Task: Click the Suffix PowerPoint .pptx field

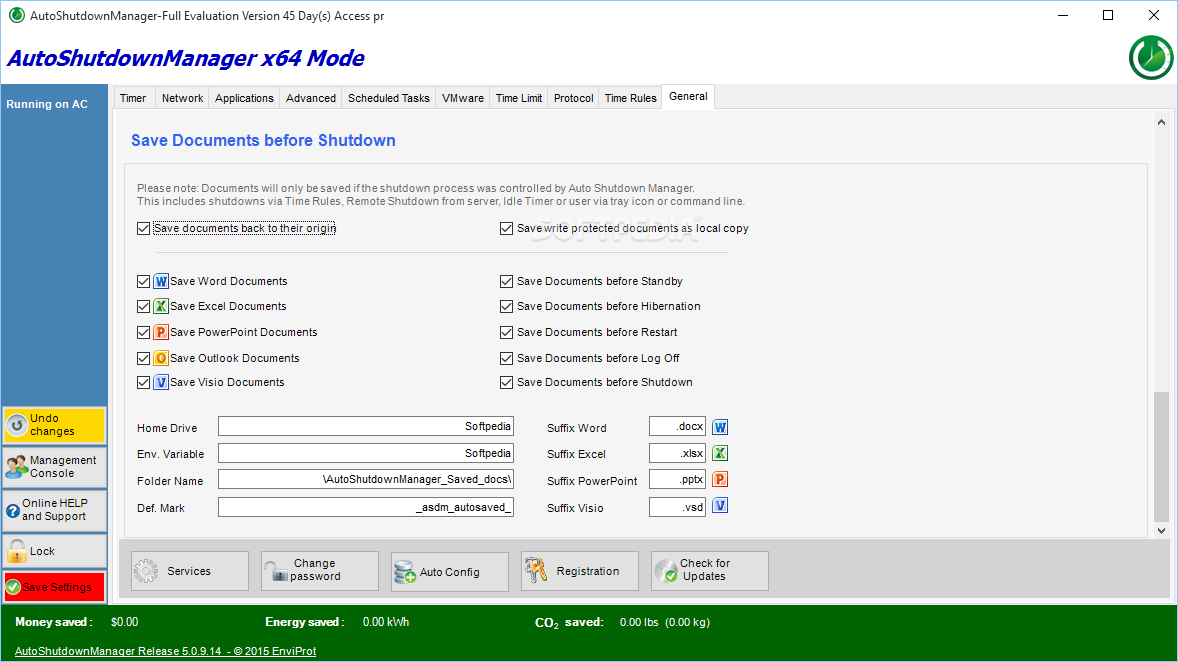Action: (678, 479)
